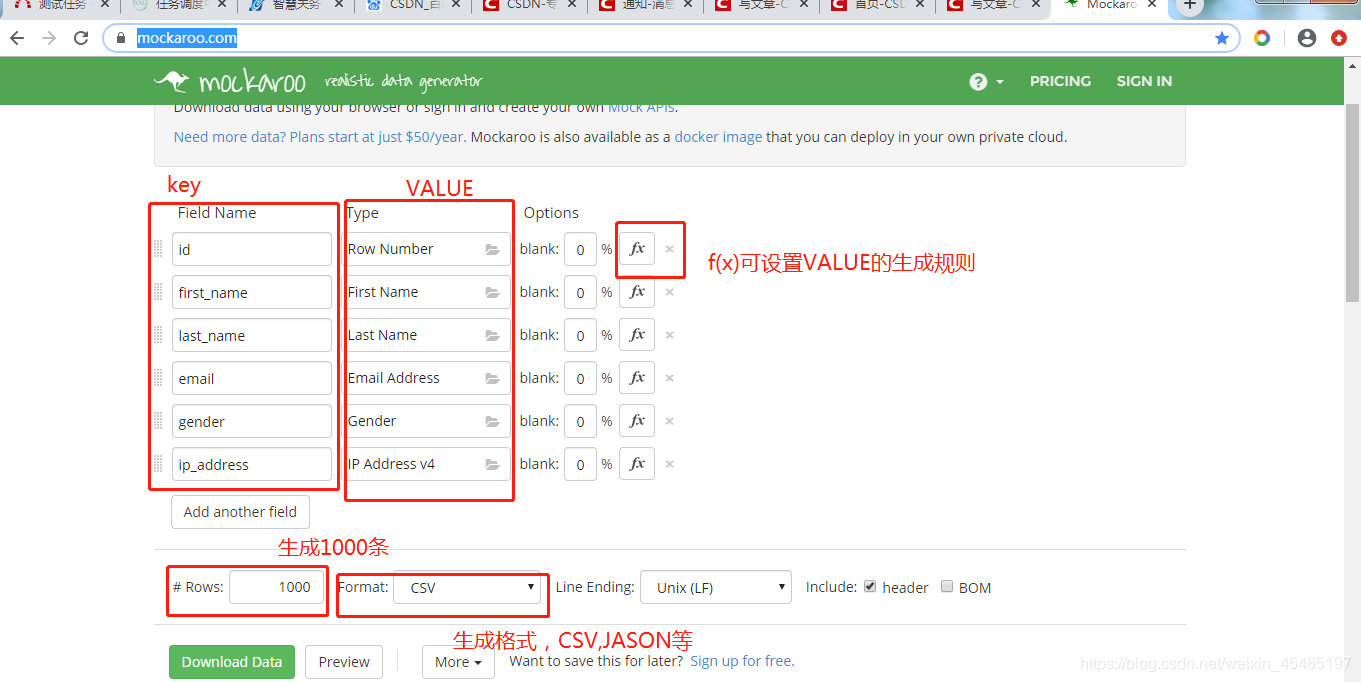The height and width of the screenshot is (682, 1361).
Task: Expand the More dropdown button
Action: [x=458, y=661]
